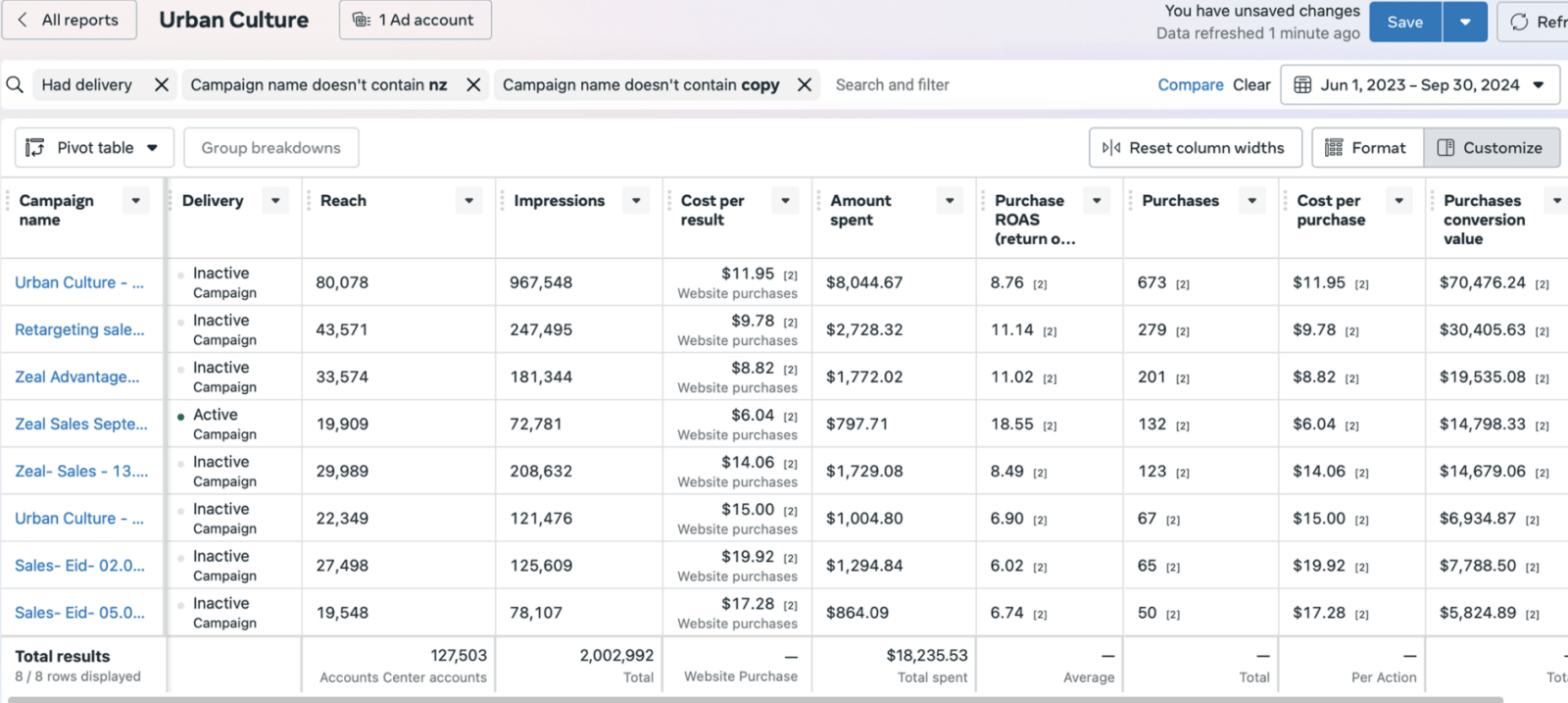Image resolution: width=1568 pixels, height=703 pixels.
Task: Select the Amount spent value $8,044.67
Action: coord(864,282)
